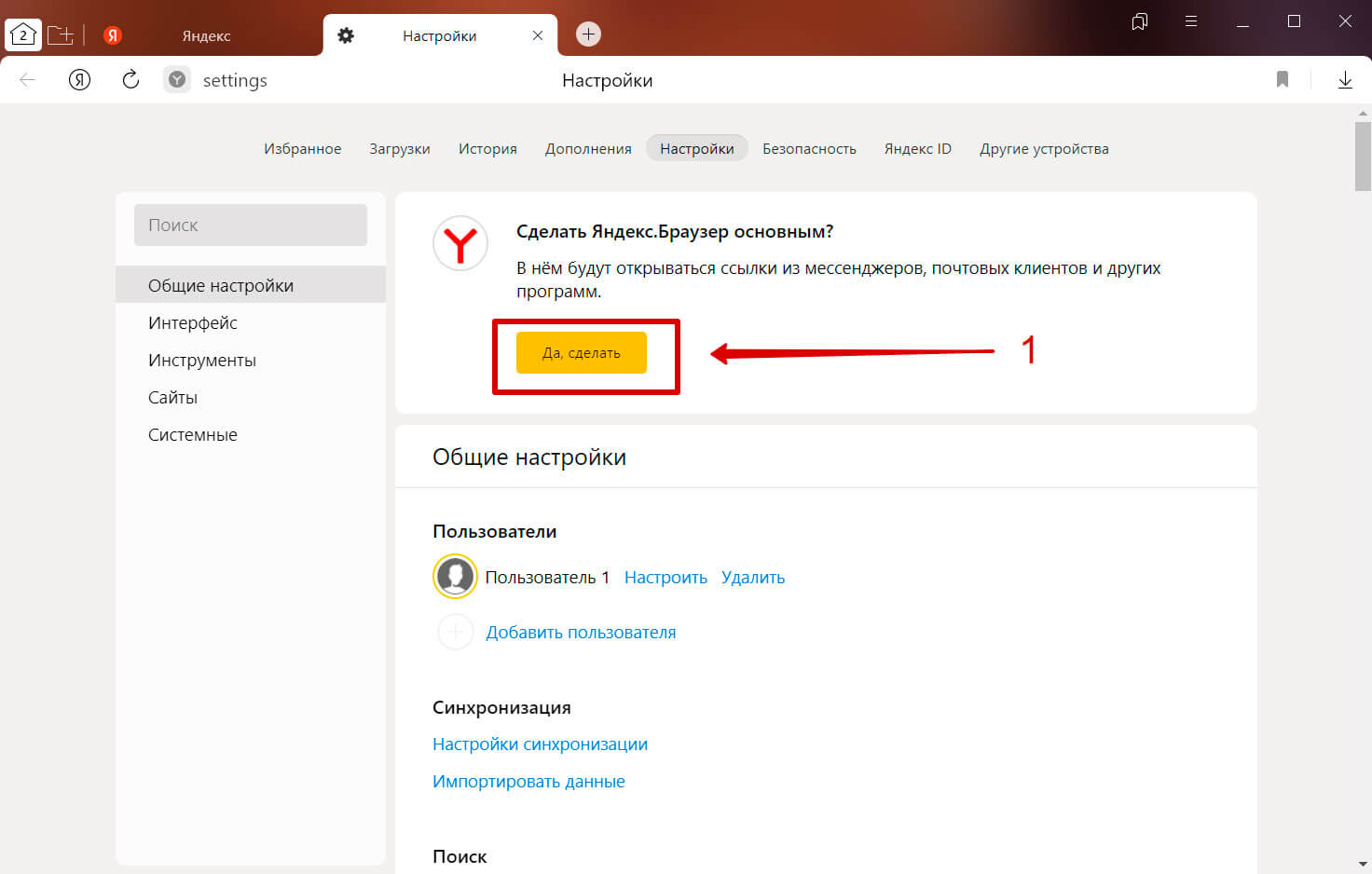Click the add user plus circle

coord(455,632)
